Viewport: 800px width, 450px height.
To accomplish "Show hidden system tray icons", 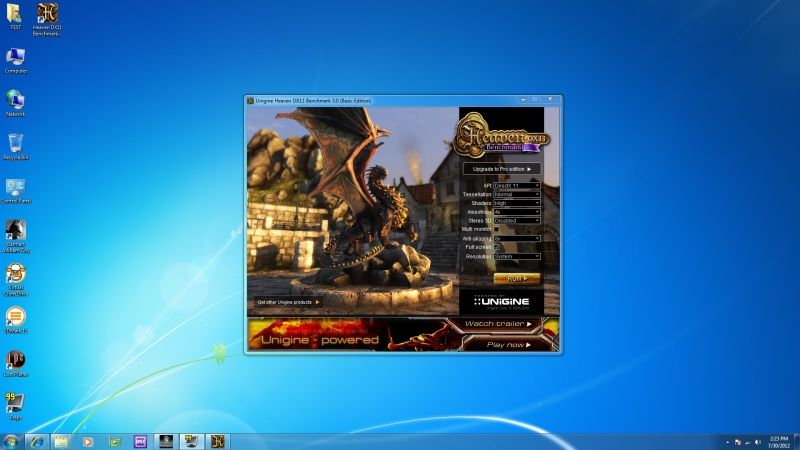I will 728,442.
